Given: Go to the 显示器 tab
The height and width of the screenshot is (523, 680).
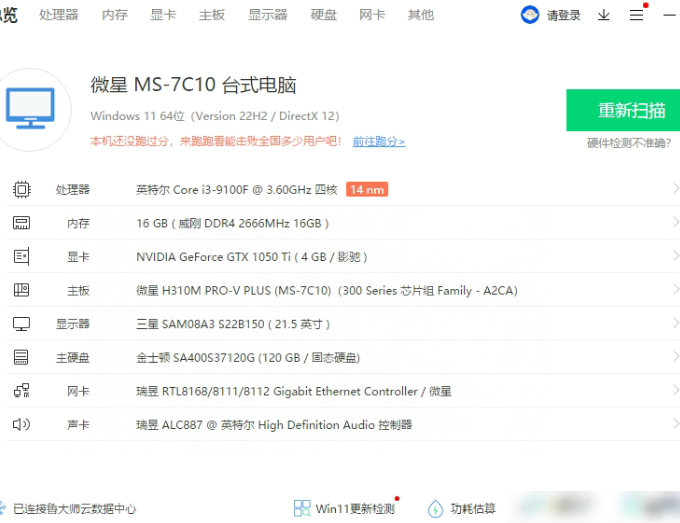Looking at the screenshot, I should click(x=268, y=15).
